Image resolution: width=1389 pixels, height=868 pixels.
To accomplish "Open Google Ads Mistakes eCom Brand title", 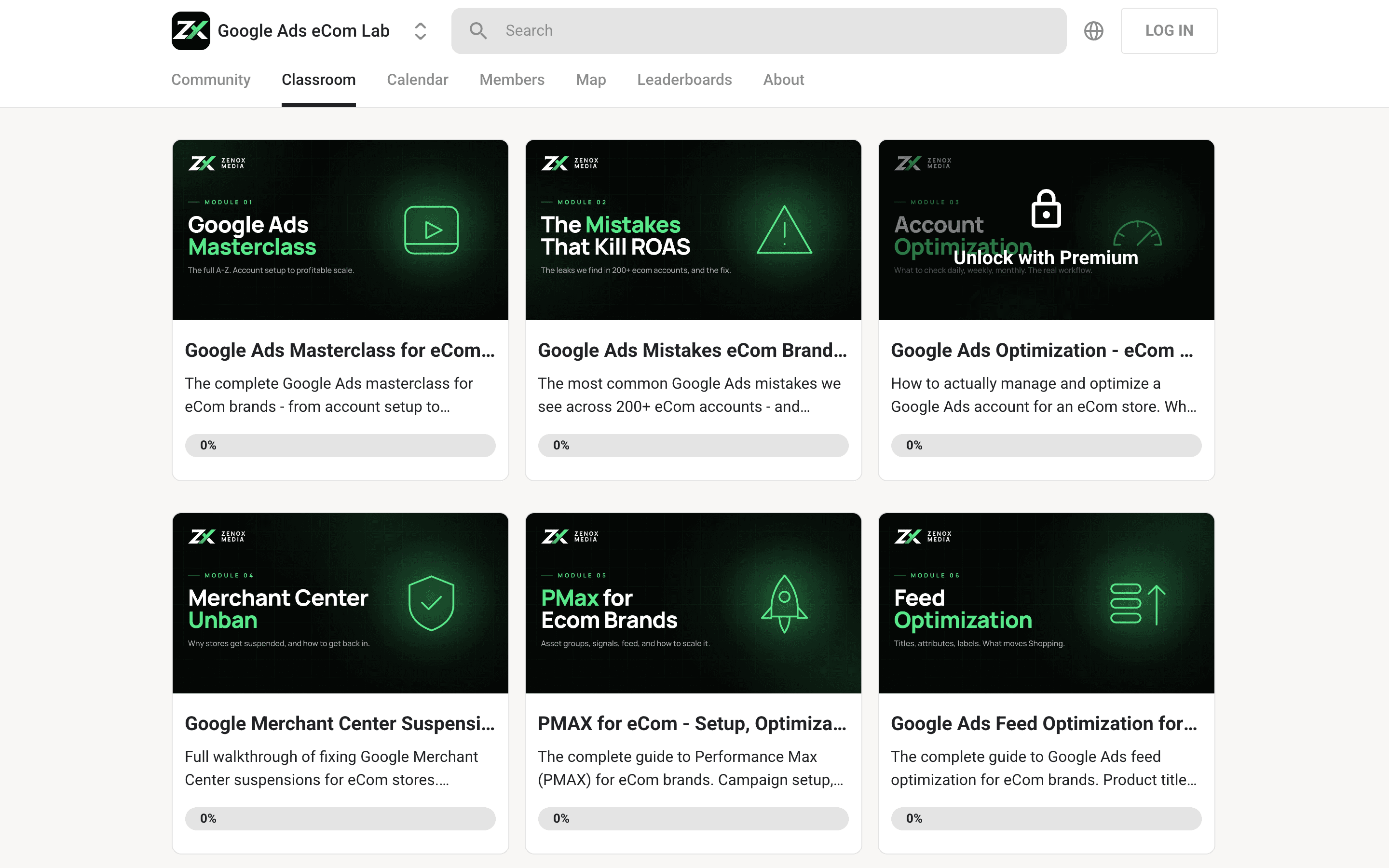I will pyautogui.click(x=692, y=350).
